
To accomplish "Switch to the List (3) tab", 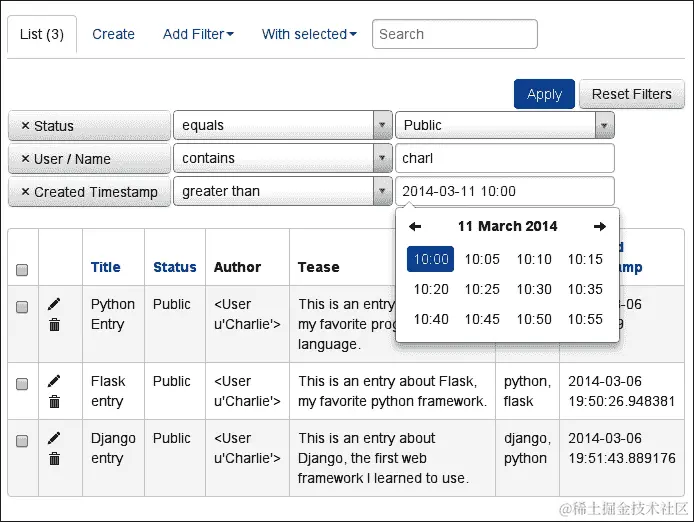I will (42, 34).
